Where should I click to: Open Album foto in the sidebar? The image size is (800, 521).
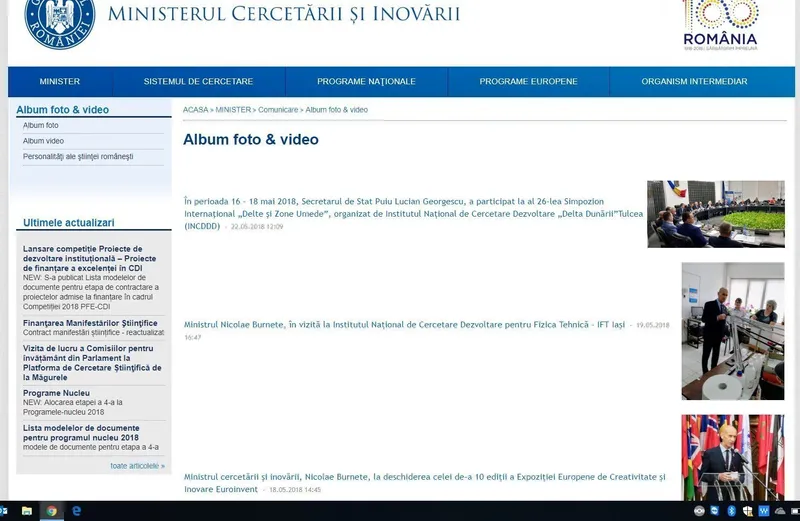click(41, 126)
